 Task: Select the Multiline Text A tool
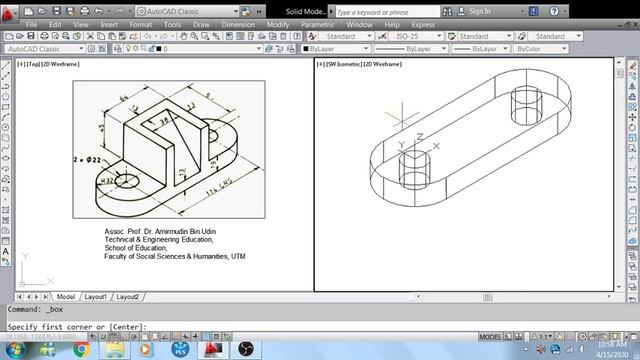click(6, 251)
